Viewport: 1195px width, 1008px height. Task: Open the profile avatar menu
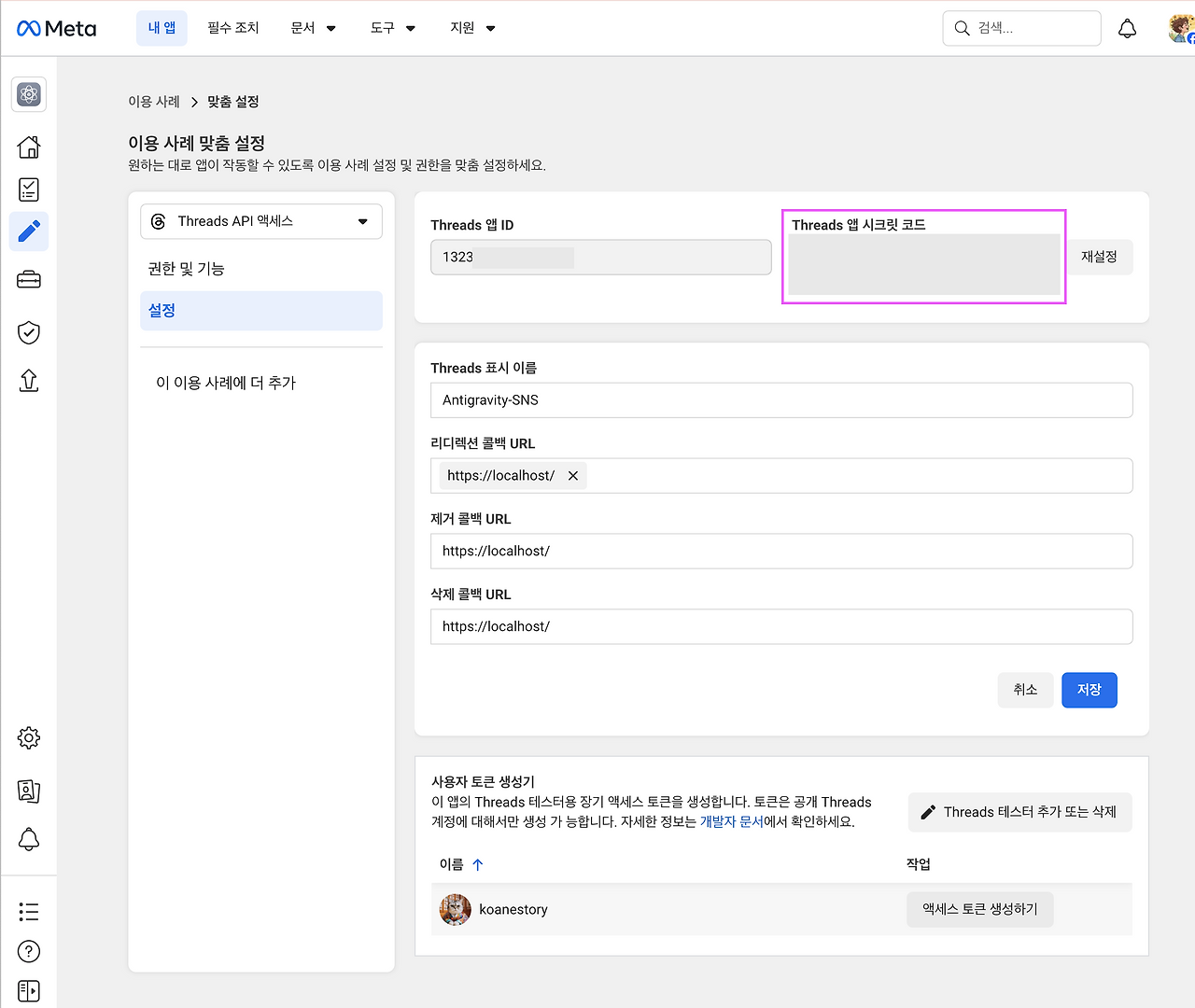click(x=1182, y=29)
